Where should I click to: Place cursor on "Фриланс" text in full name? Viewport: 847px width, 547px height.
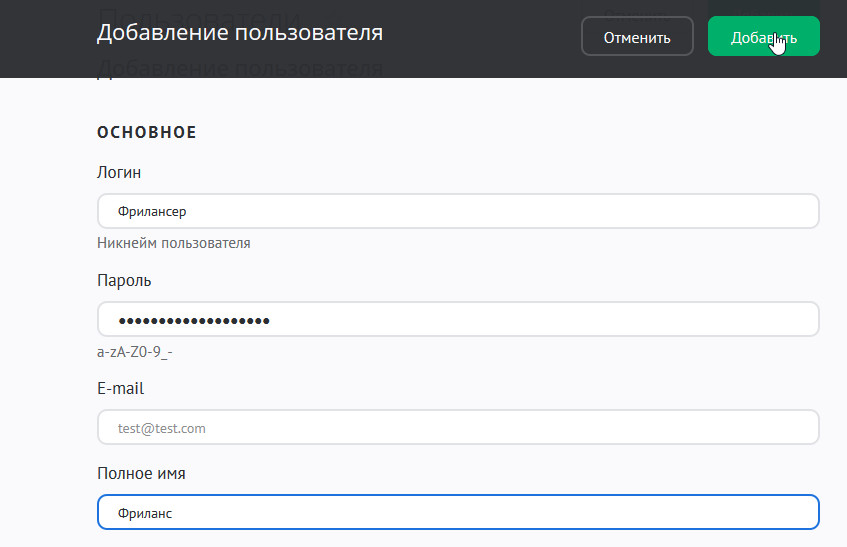[x=145, y=513]
